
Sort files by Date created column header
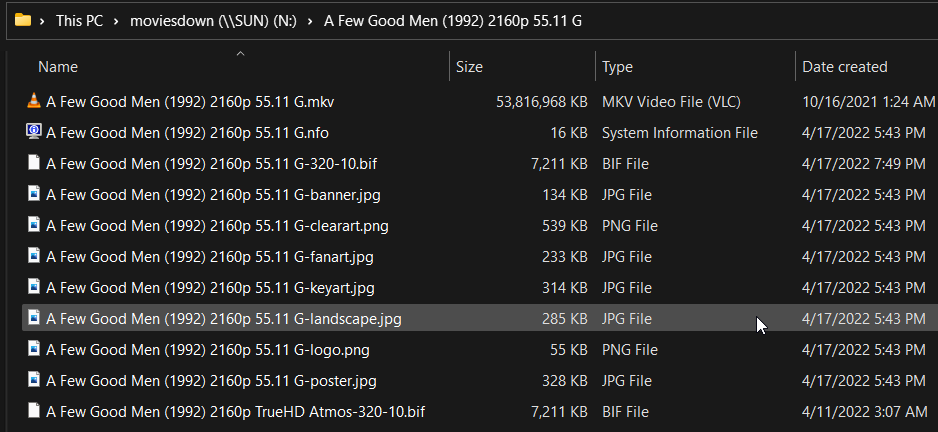(x=845, y=67)
